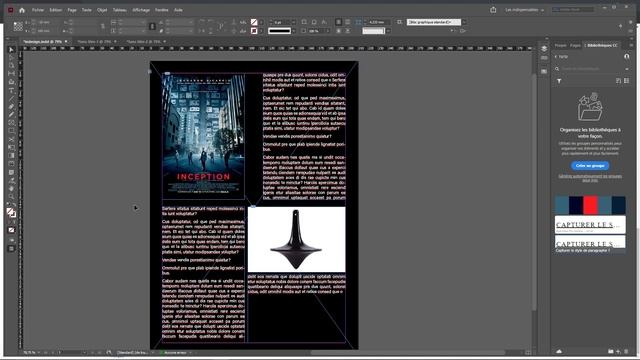Open the Affichage menu
Screen dimensions: 640x360
pos(141,10)
